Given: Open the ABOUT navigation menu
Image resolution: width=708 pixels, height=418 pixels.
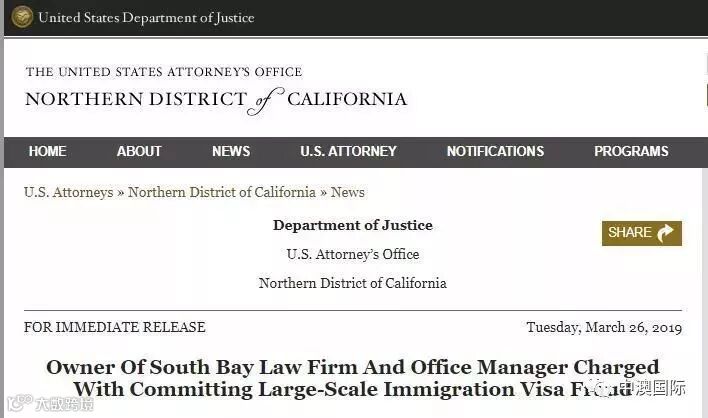Looking at the screenshot, I should click(139, 152).
